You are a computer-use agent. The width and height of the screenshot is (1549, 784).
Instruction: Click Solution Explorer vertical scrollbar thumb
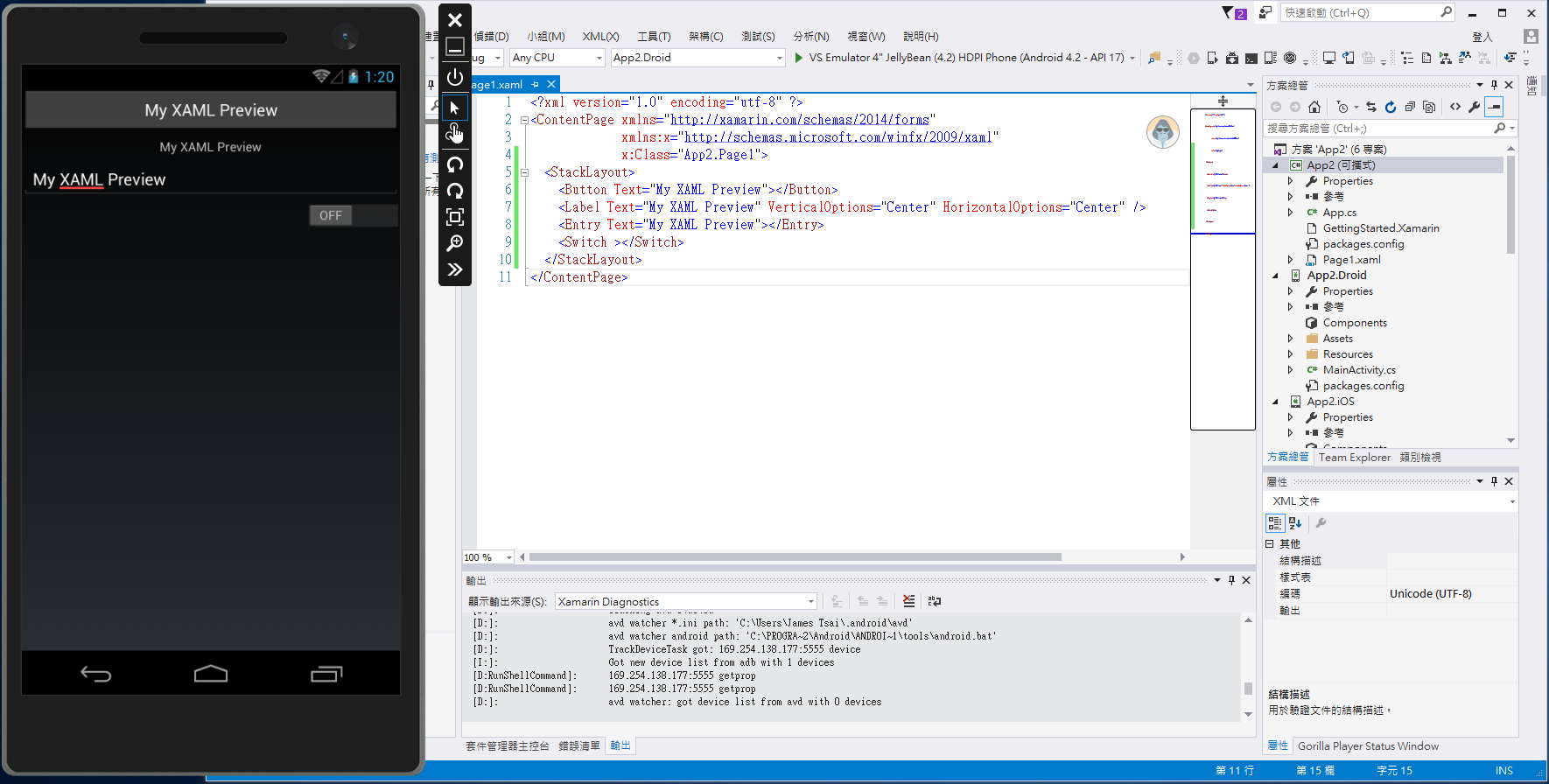[x=1511, y=206]
